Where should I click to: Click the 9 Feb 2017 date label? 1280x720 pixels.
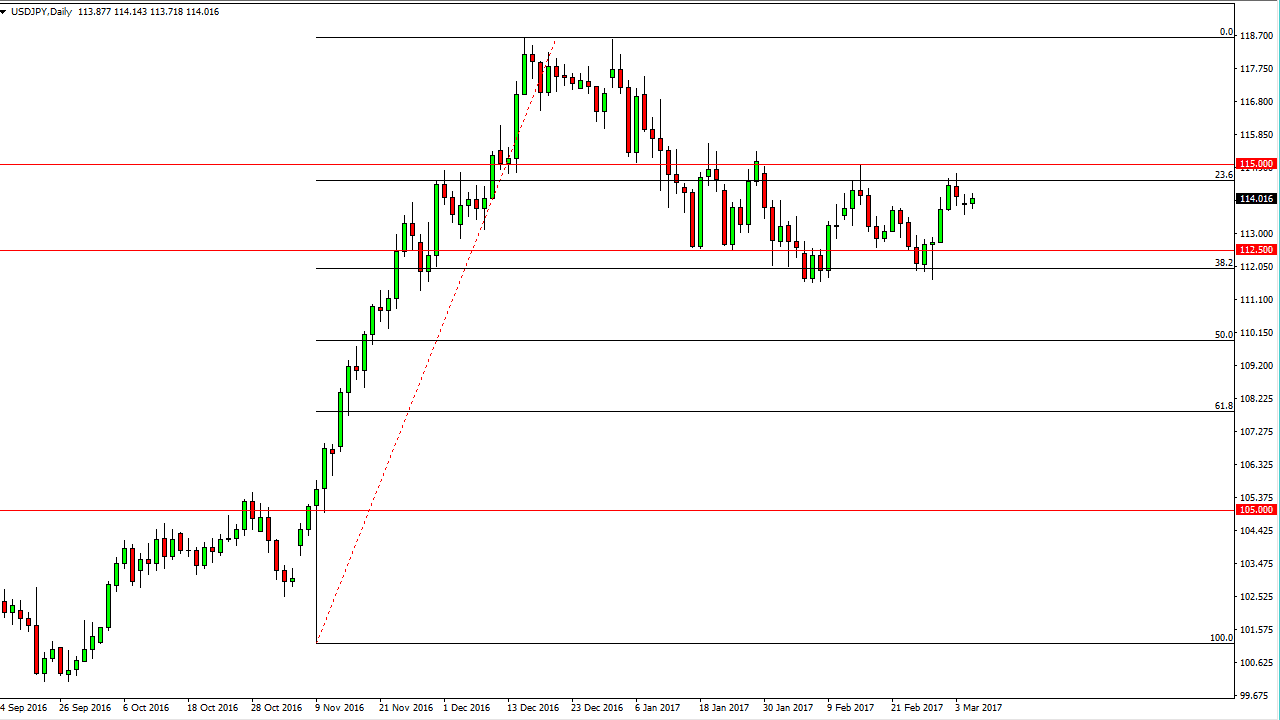point(851,708)
